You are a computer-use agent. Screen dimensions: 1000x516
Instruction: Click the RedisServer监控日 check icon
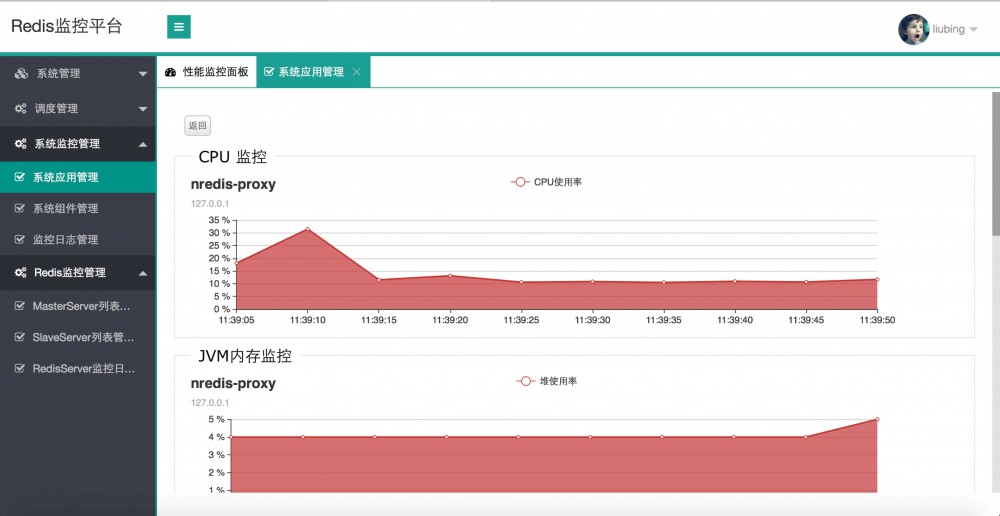point(20,368)
